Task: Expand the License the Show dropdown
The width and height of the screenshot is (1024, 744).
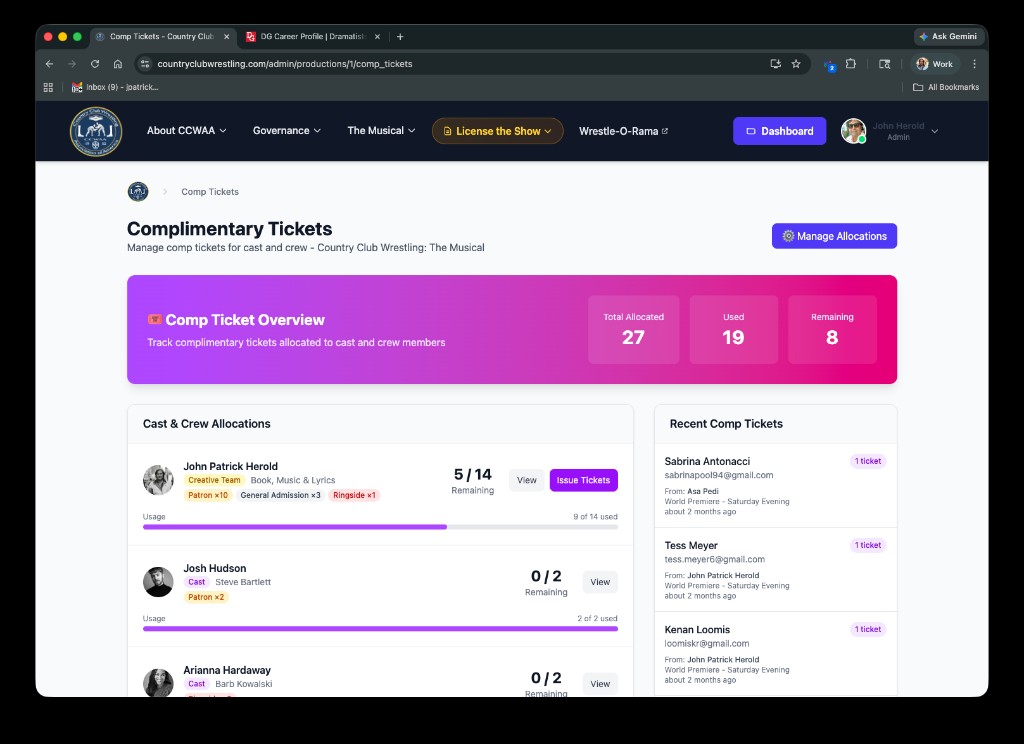Action: coord(497,131)
